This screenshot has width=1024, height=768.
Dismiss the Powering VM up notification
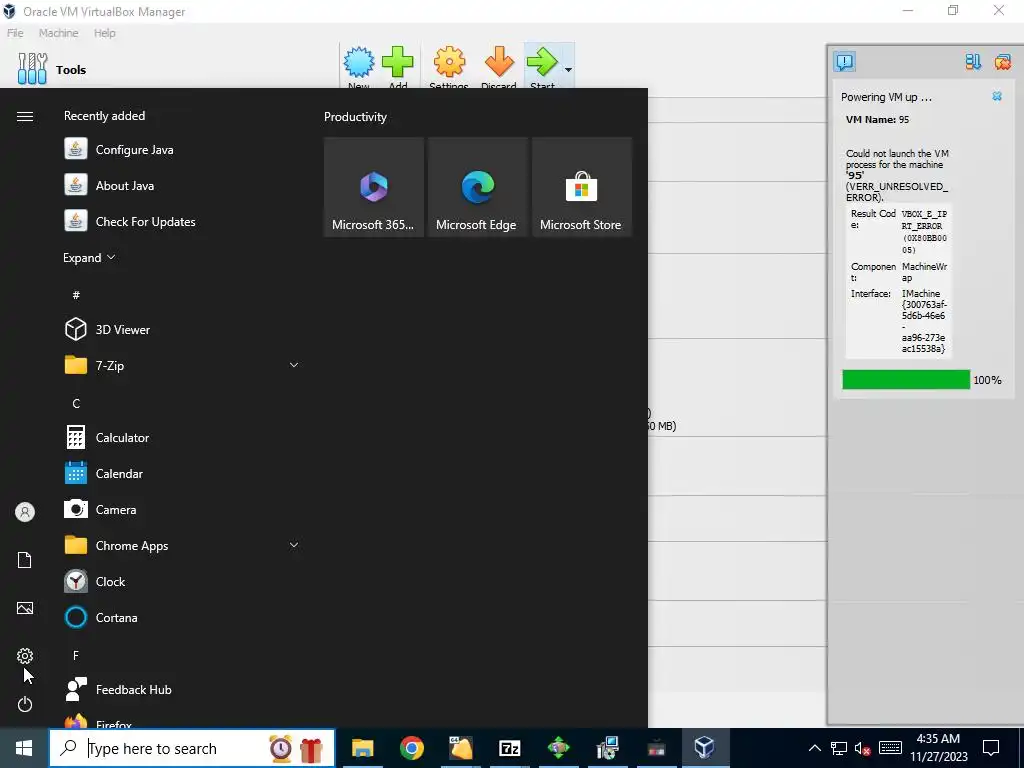997,96
